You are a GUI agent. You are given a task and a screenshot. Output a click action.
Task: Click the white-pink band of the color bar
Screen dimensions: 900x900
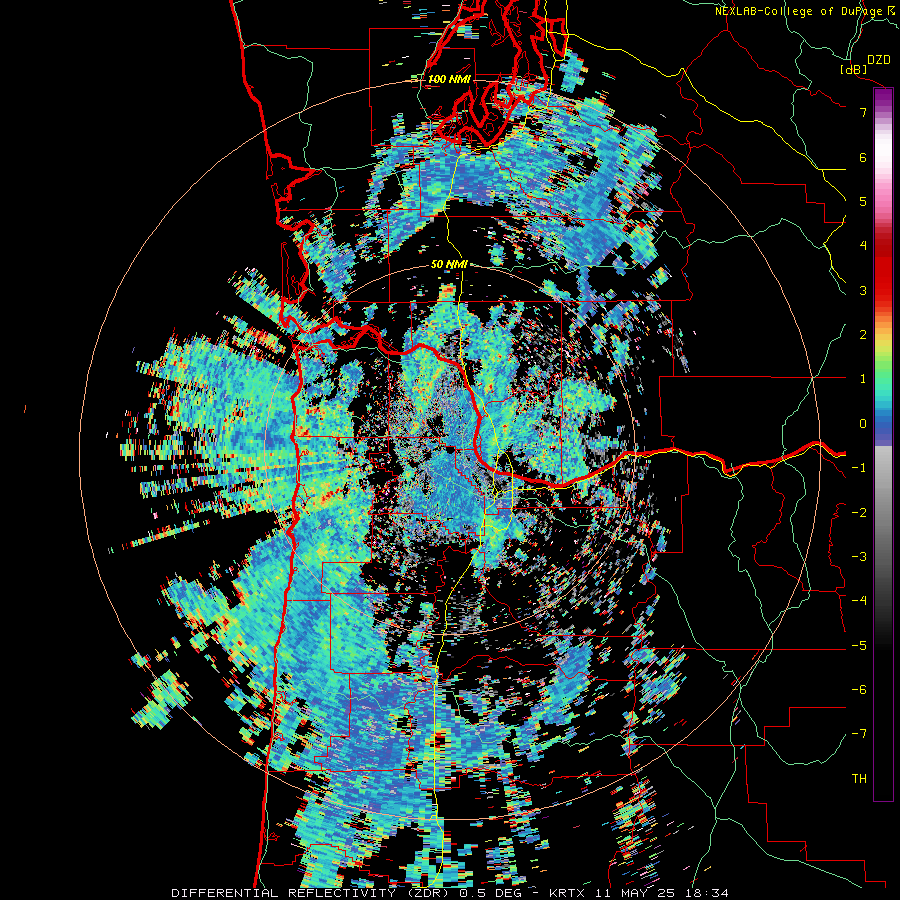coord(883,166)
